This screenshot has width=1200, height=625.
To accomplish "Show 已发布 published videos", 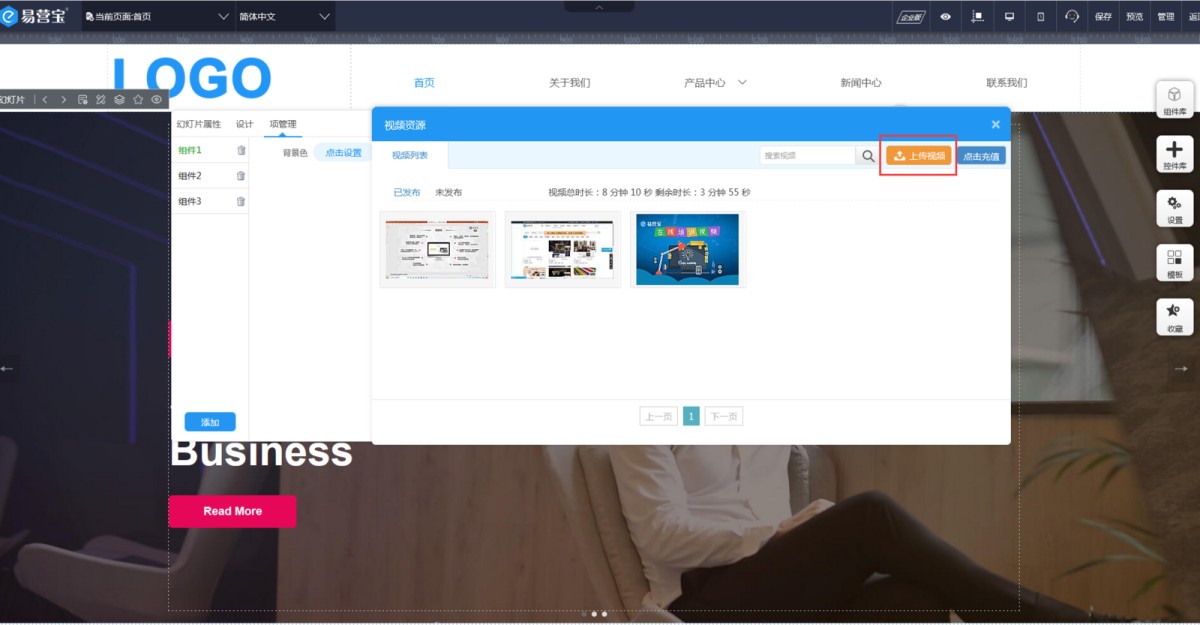I will [x=406, y=192].
